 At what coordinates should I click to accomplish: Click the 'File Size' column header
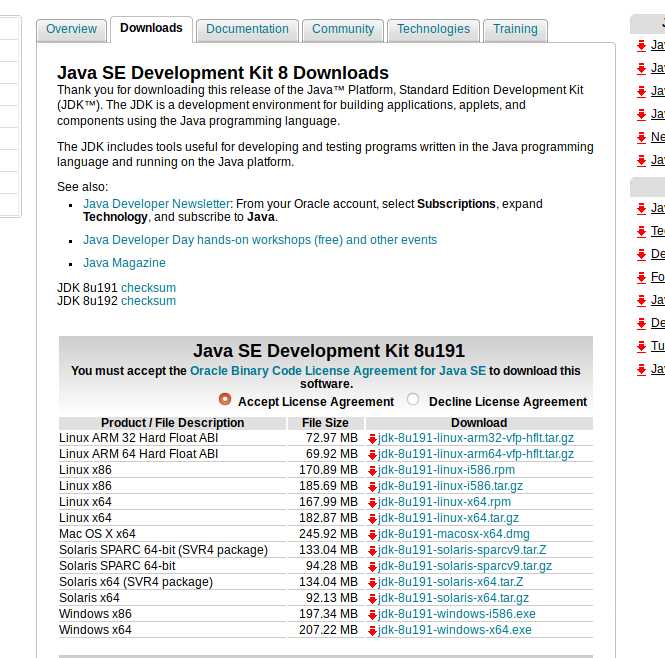(x=325, y=423)
